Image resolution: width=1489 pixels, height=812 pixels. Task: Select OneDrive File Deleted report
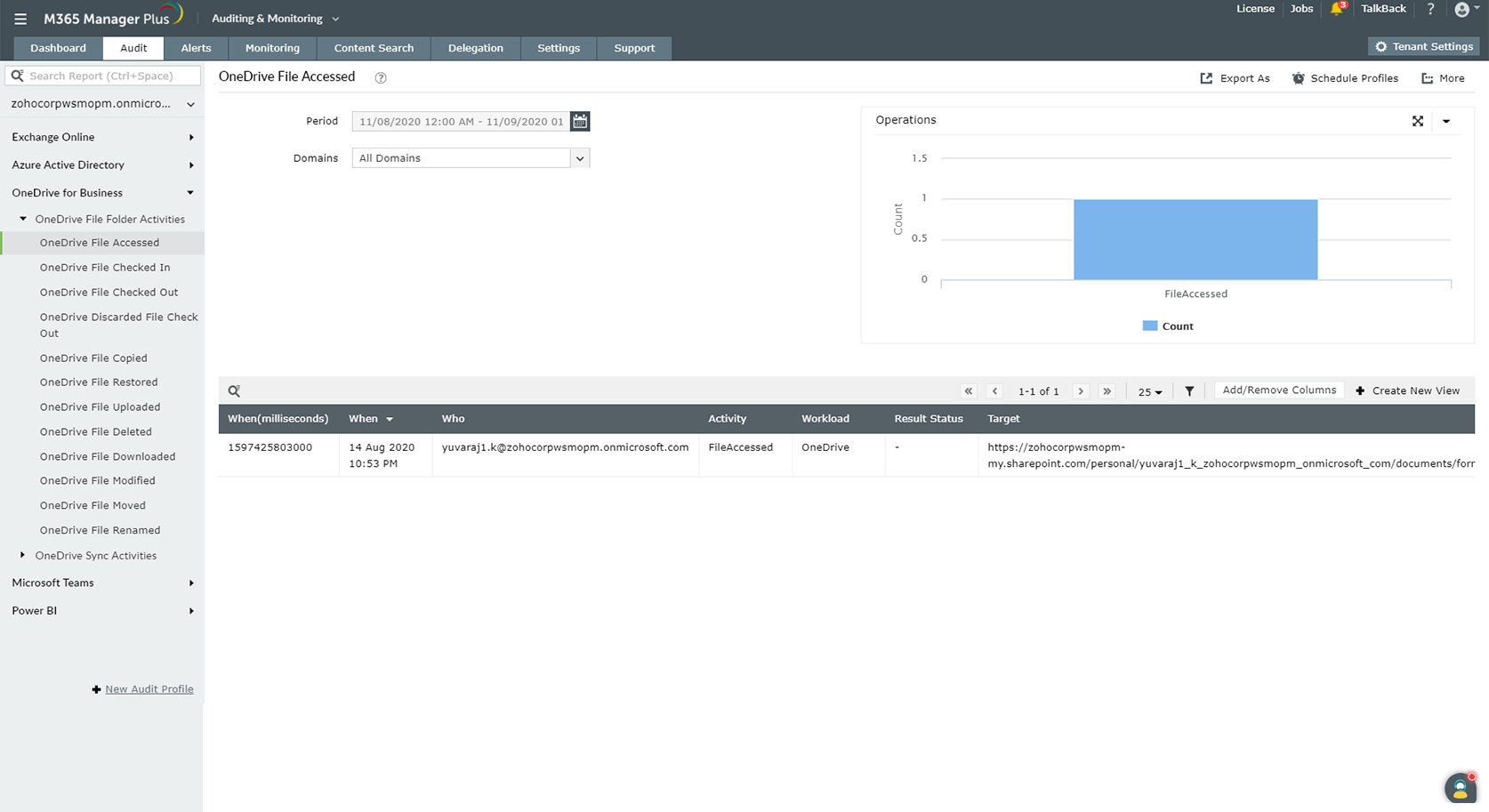pos(96,431)
